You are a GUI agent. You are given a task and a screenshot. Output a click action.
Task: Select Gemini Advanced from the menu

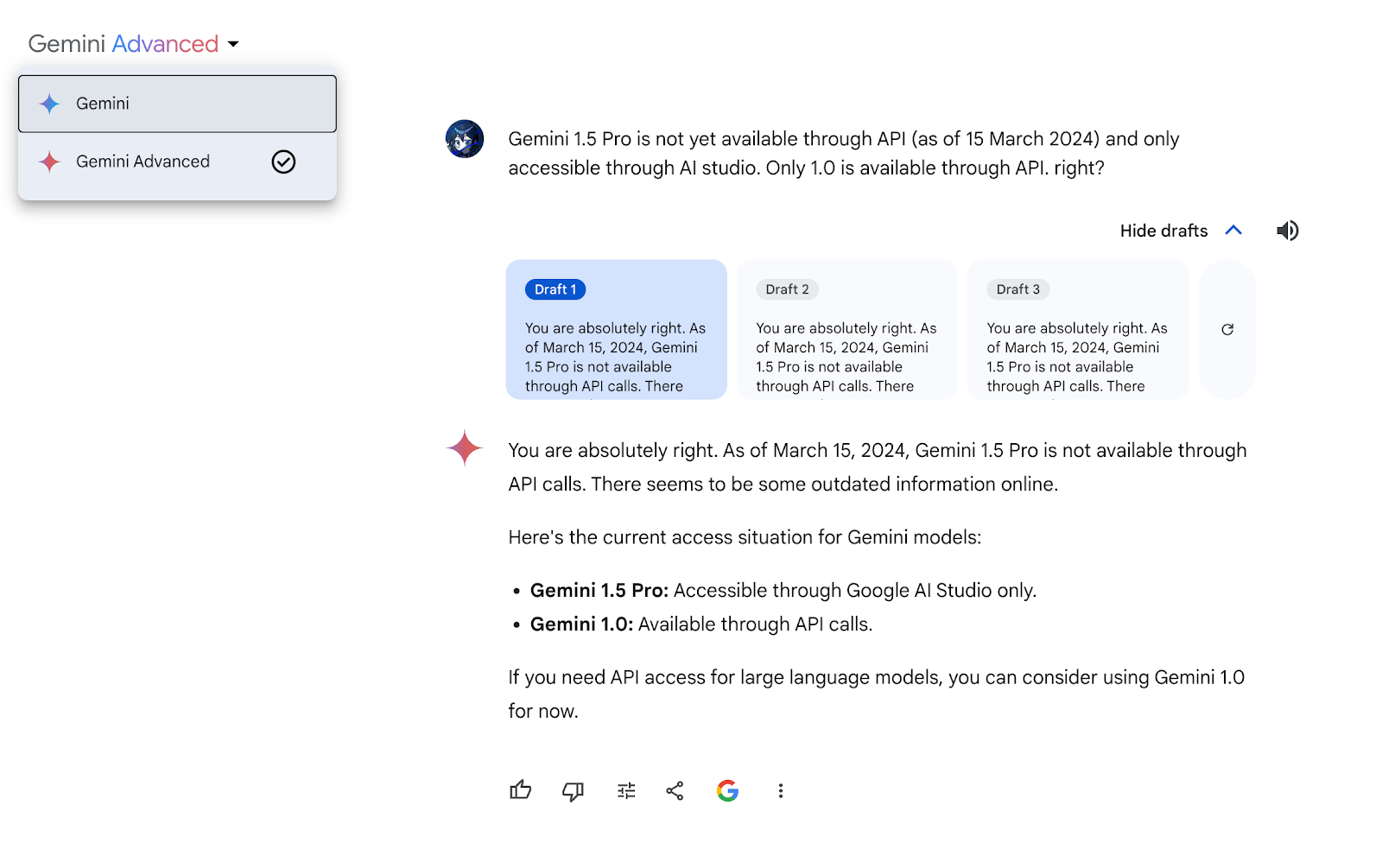143,162
